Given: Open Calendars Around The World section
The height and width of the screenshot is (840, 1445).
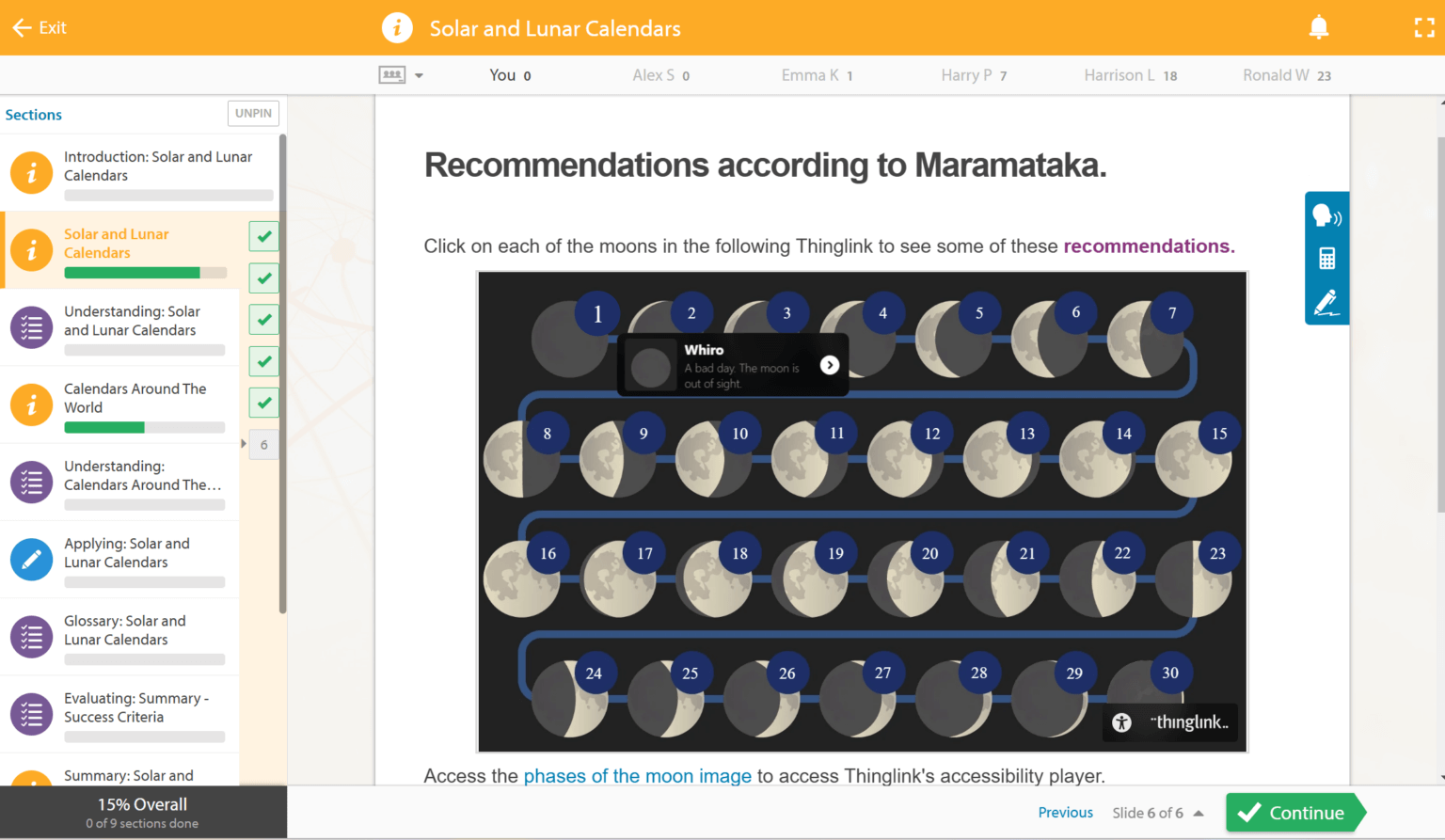Looking at the screenshot, I should (135, 398).
